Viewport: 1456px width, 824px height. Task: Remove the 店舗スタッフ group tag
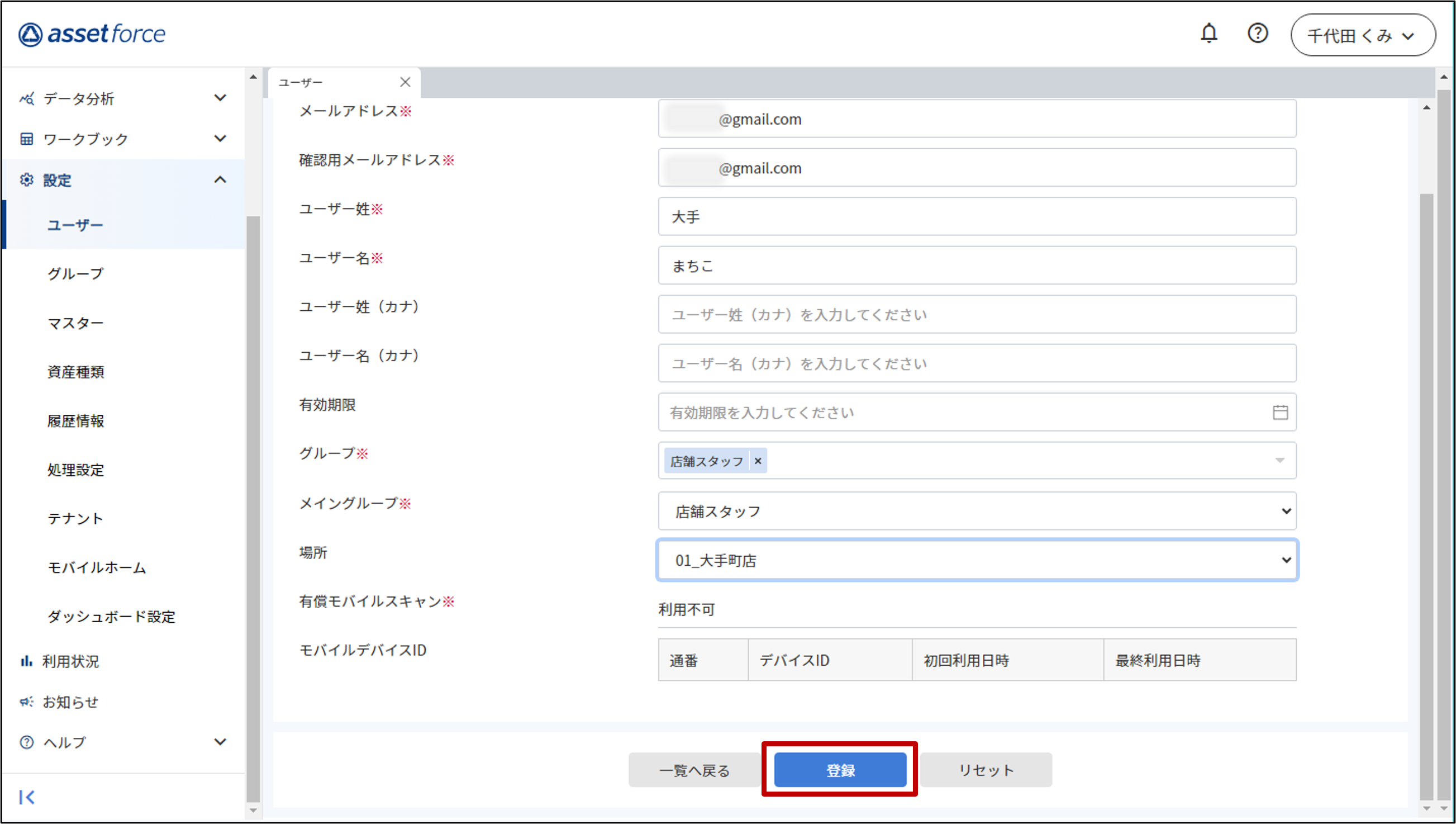758,461
